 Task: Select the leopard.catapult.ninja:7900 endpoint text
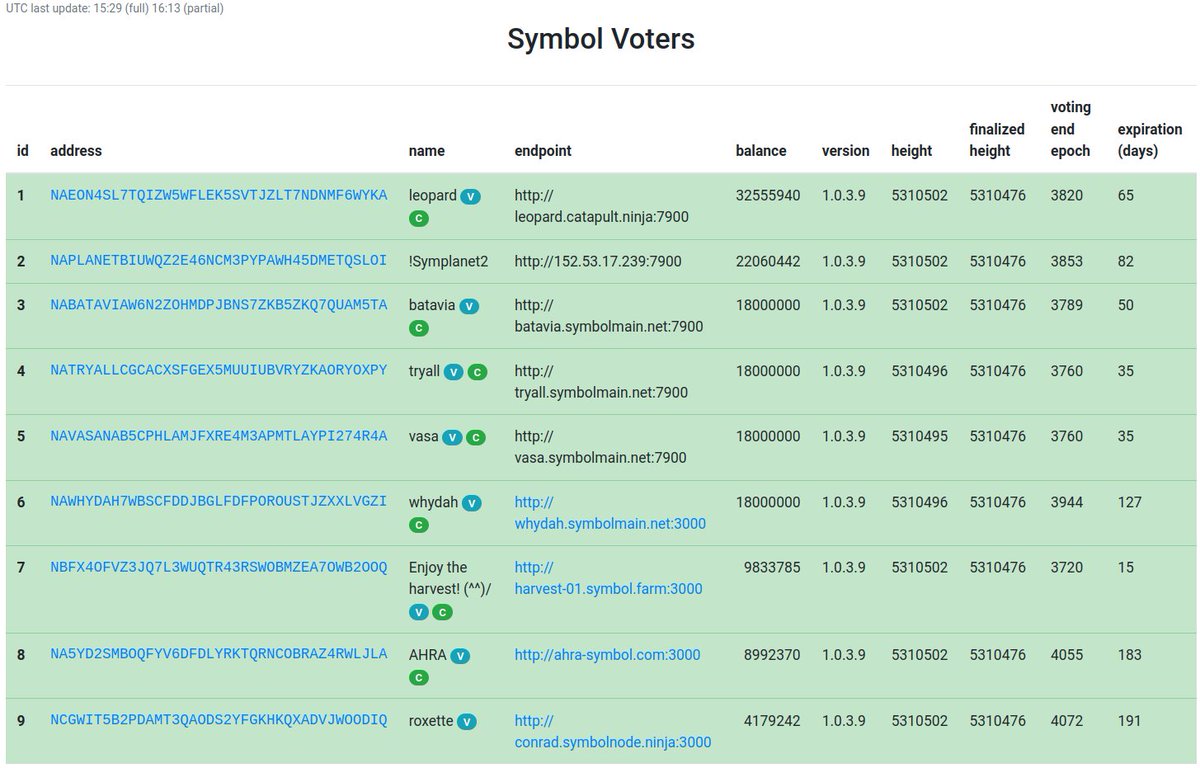pyautogui.click(x=602, y=206)
